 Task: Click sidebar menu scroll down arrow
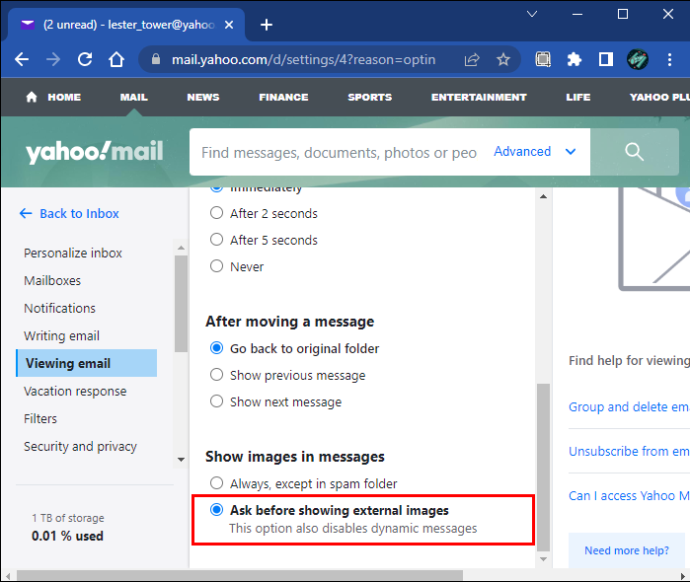coord(181,460)
